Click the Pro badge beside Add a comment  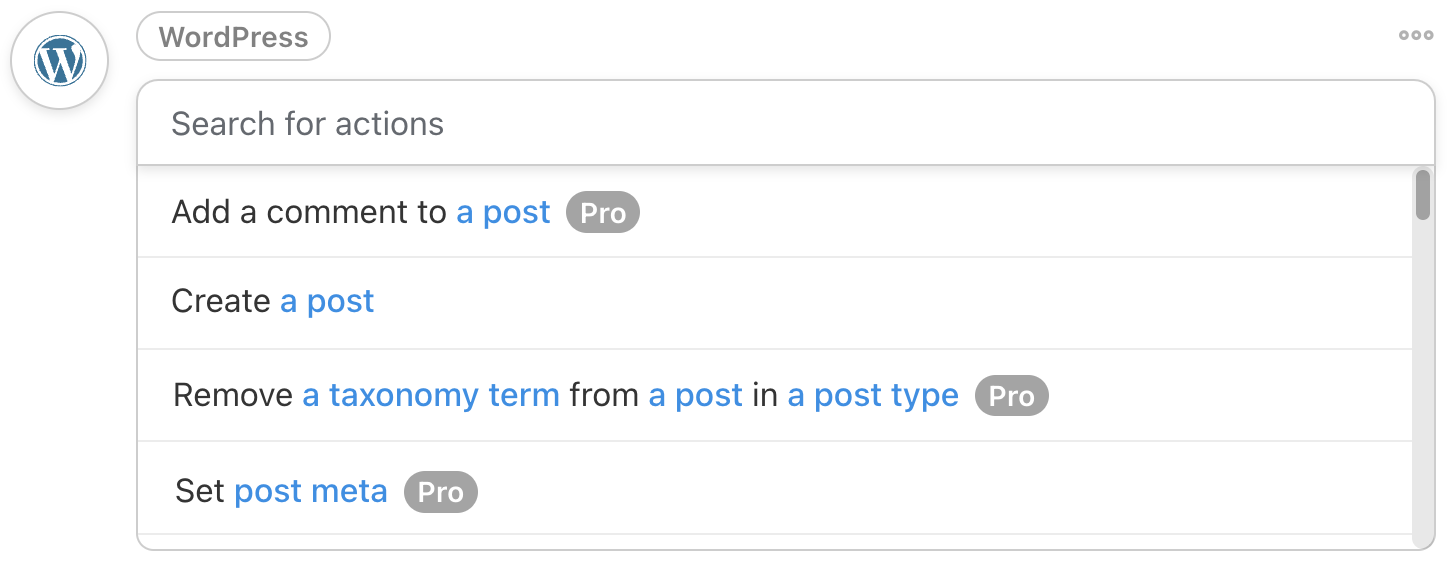[602, 213]
